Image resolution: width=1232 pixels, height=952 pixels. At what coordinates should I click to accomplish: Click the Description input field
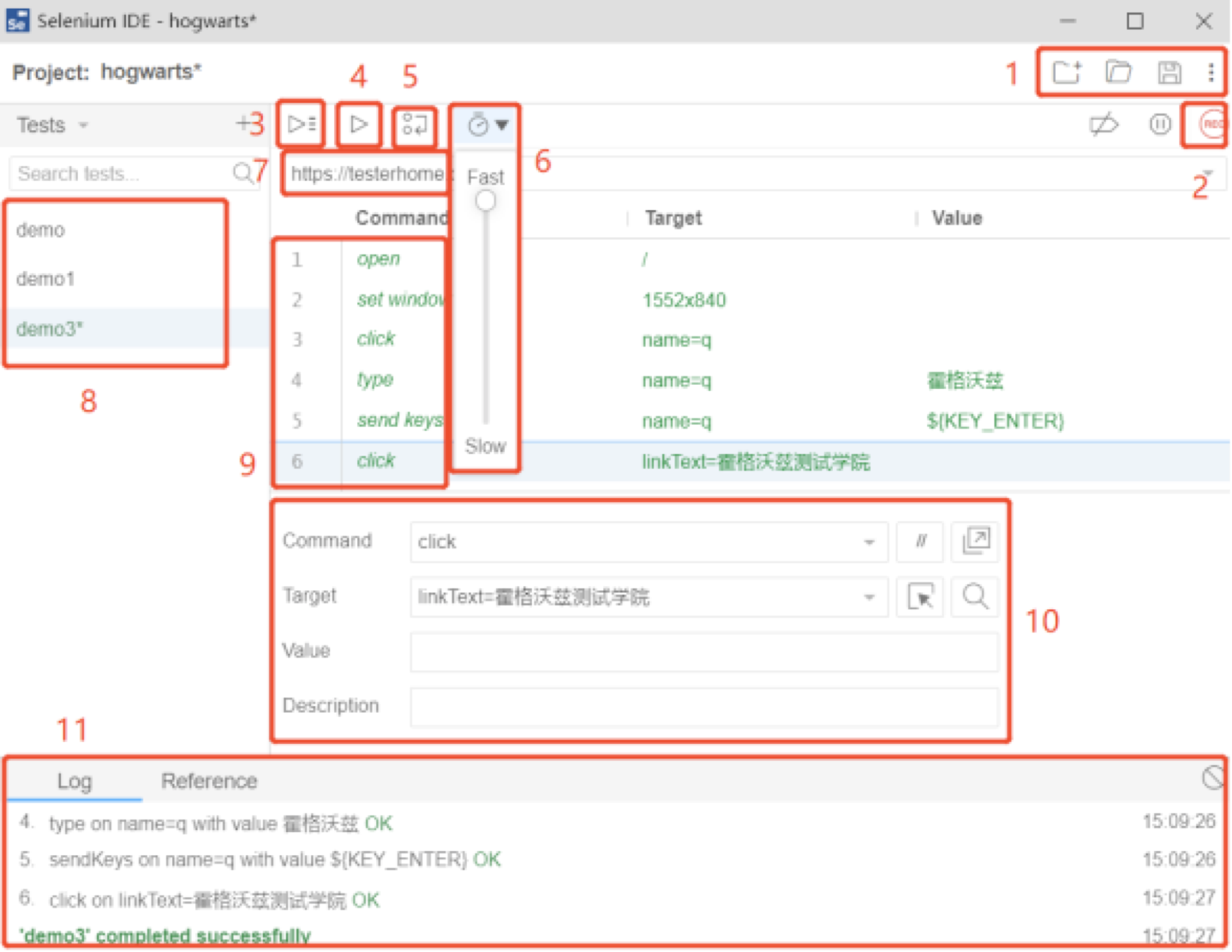point(704,706)
